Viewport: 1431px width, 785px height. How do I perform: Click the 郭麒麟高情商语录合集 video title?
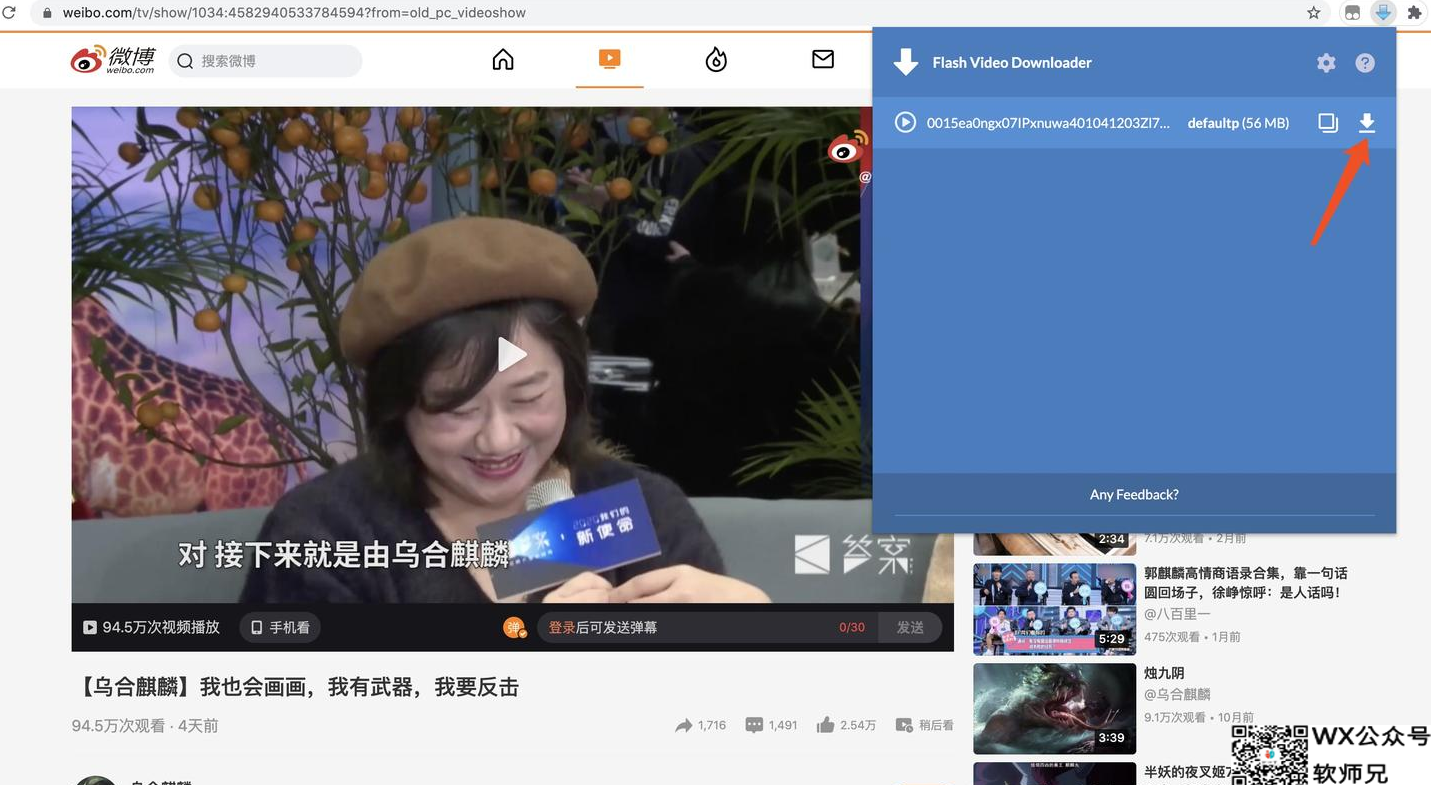[1246, 583]
